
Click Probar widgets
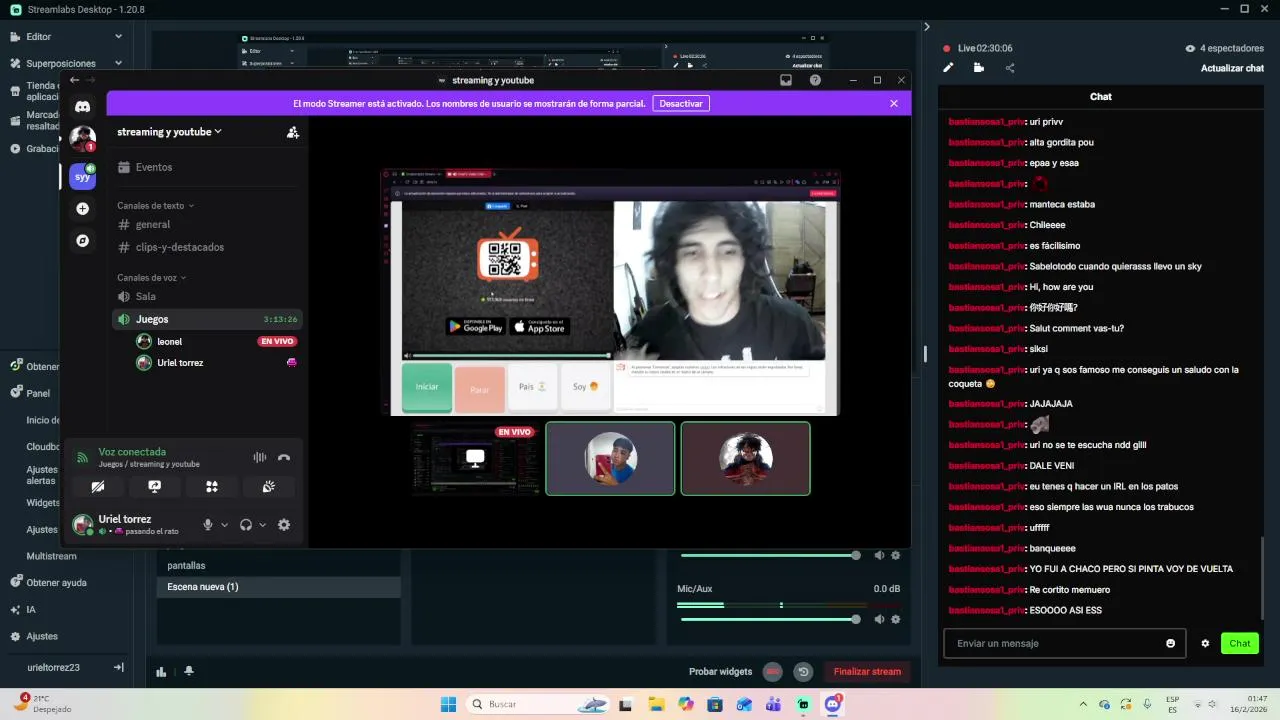pos(720,672)
